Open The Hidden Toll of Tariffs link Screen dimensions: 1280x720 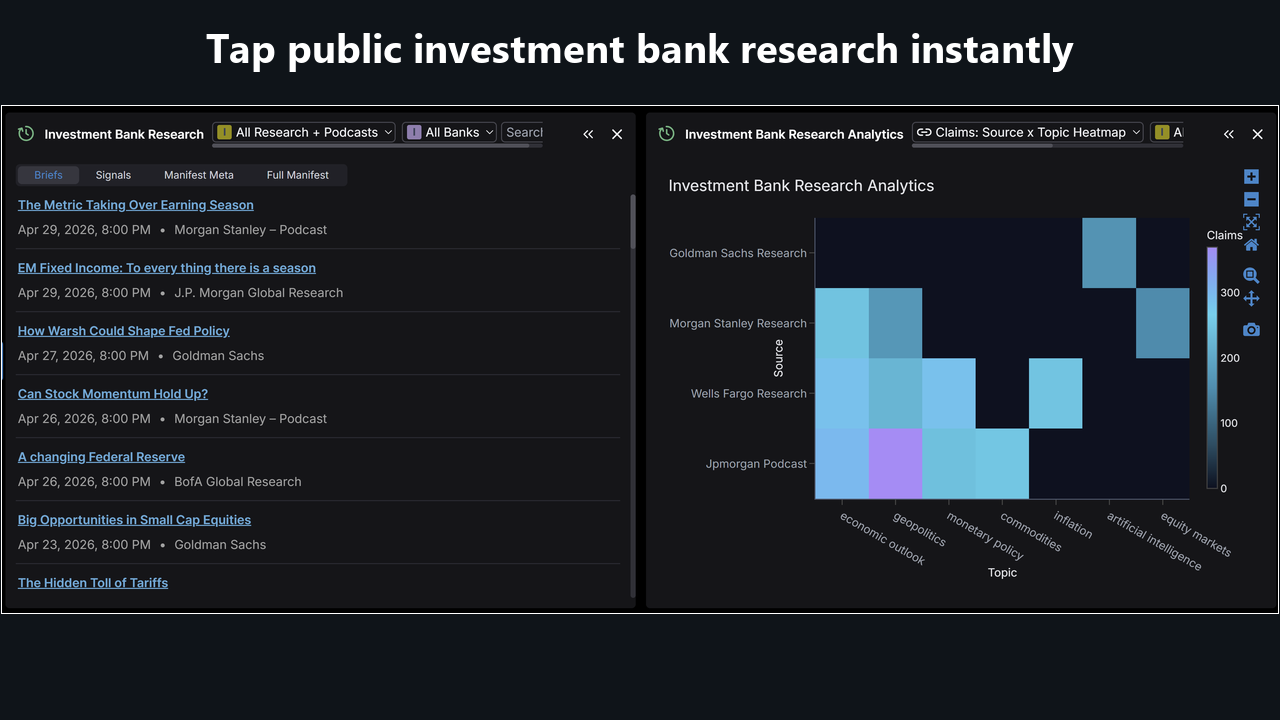pos(93,583)
